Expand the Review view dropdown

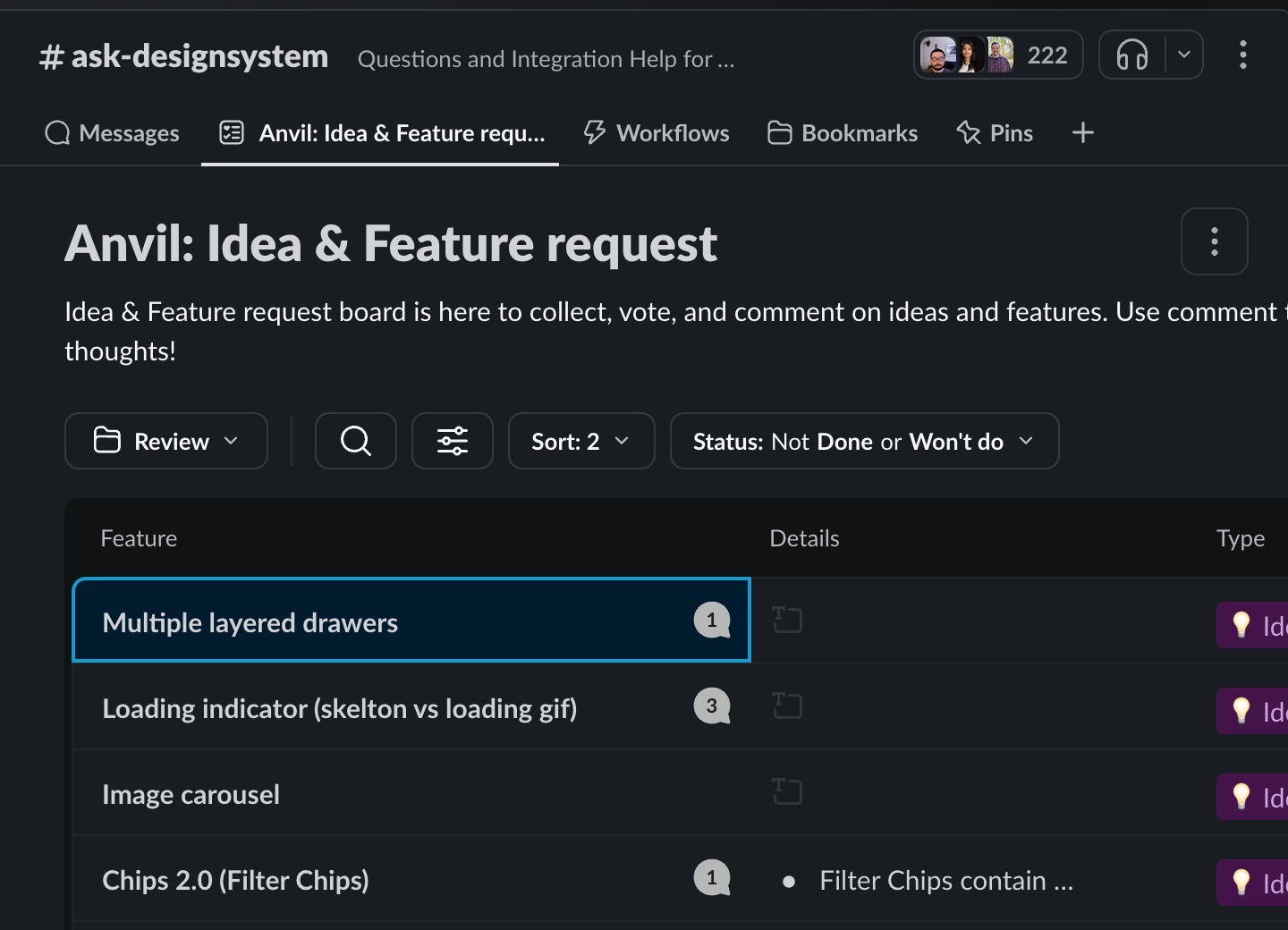[x=165, y=441]
